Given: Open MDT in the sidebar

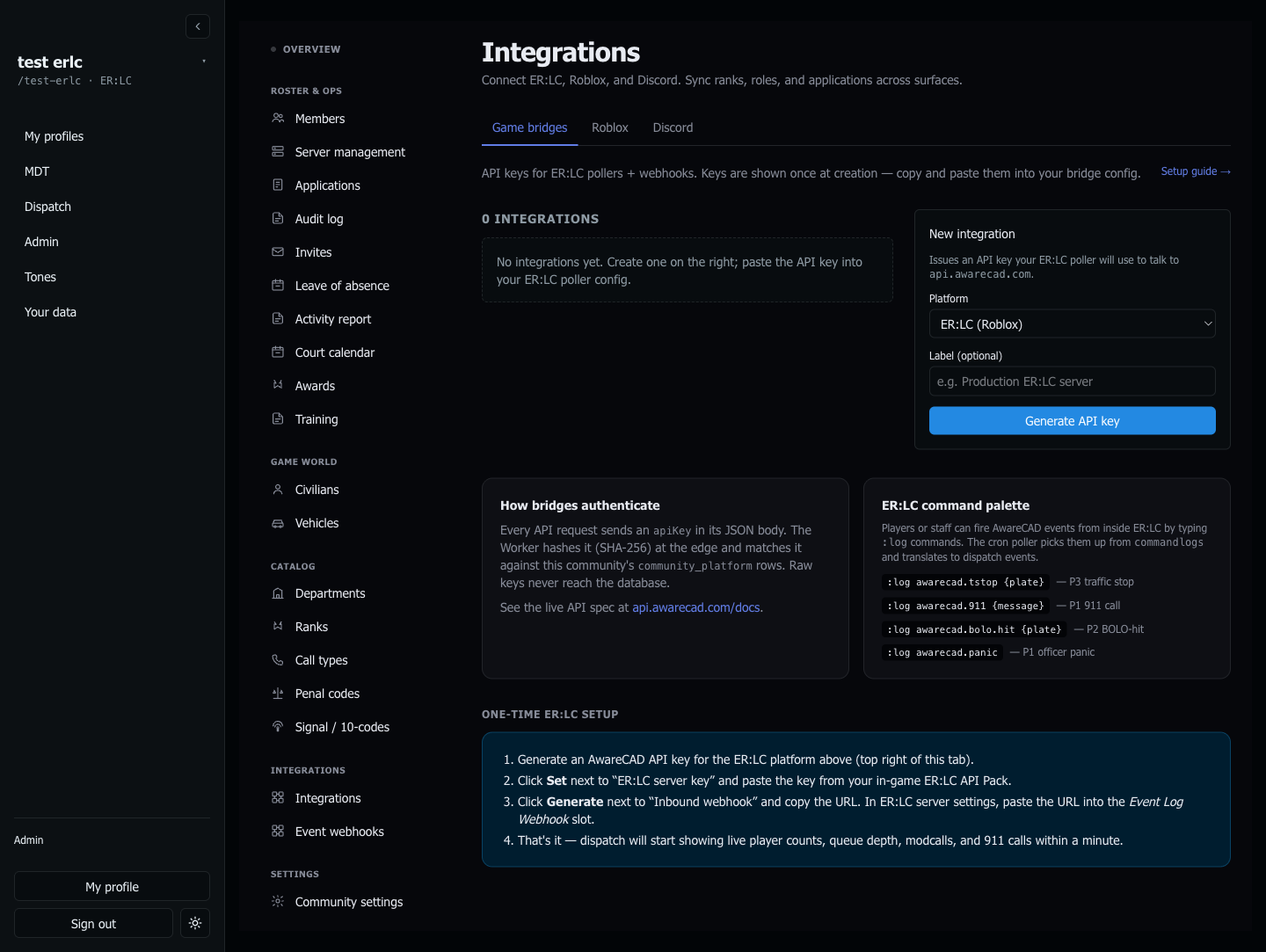Looking at the screenshot, I should pos(37,171).
